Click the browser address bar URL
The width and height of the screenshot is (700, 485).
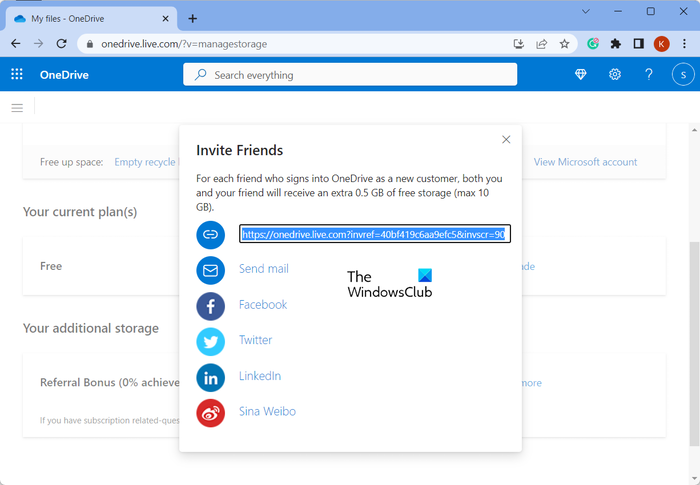point(184,44)
